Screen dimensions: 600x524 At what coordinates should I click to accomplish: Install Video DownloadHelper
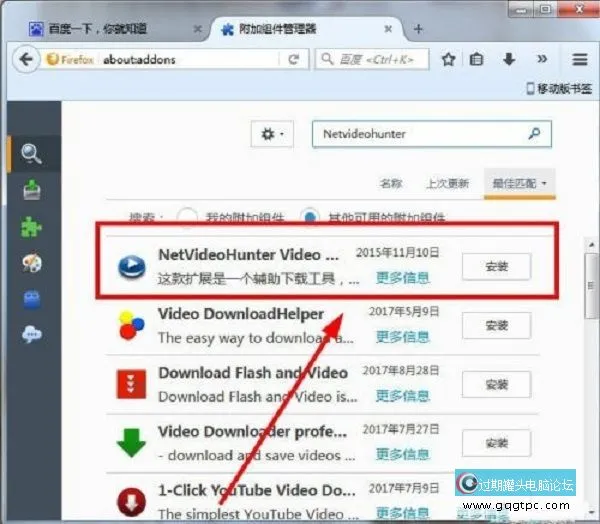coord(496,326)
